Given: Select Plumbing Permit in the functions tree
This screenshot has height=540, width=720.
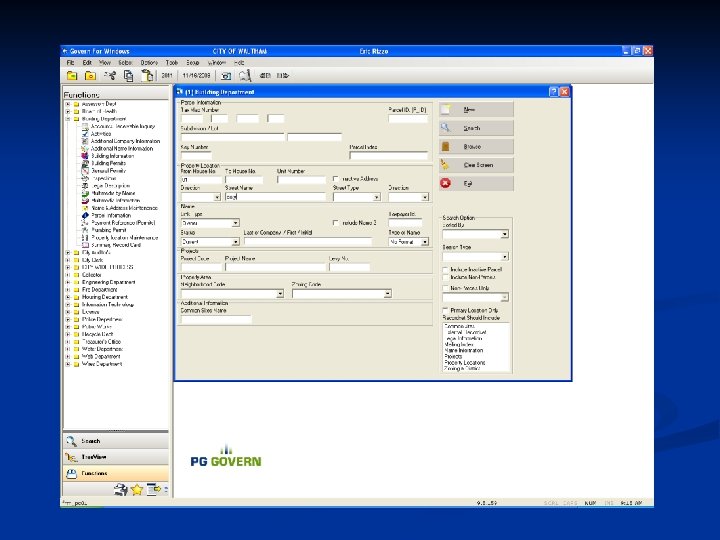Looking at the screenshot, I should coord(108,230).
